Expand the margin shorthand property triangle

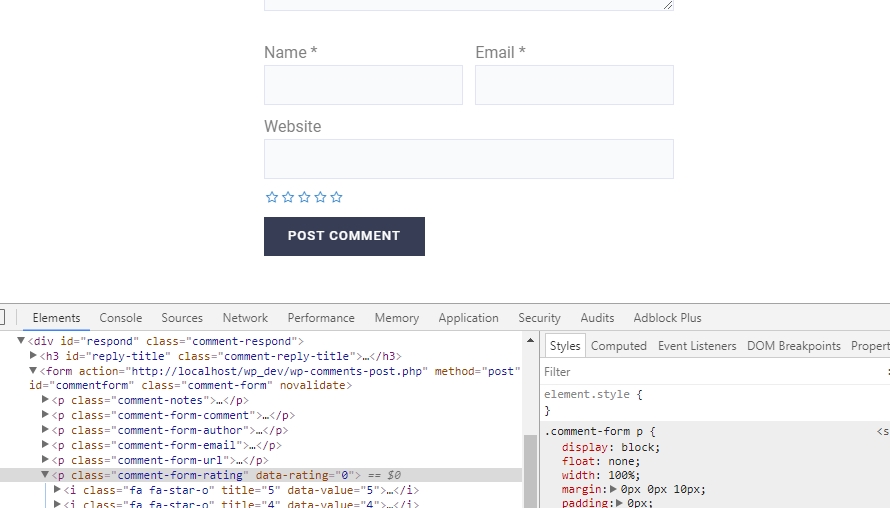614,489
